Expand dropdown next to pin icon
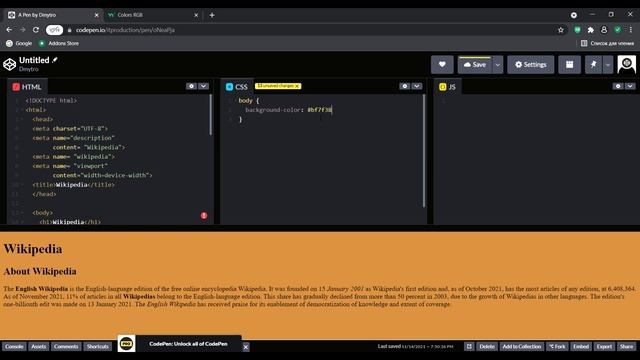The width and height of the screenshot is (640, 360). click(608, 64)
